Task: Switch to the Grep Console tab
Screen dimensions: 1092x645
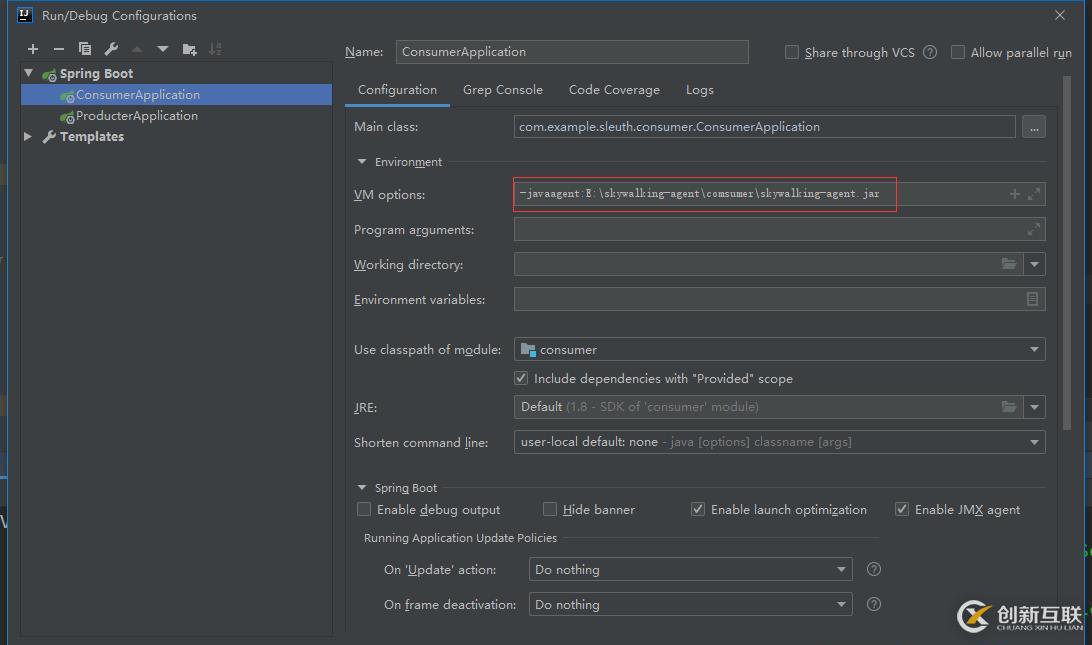Action: click(502, 90)
